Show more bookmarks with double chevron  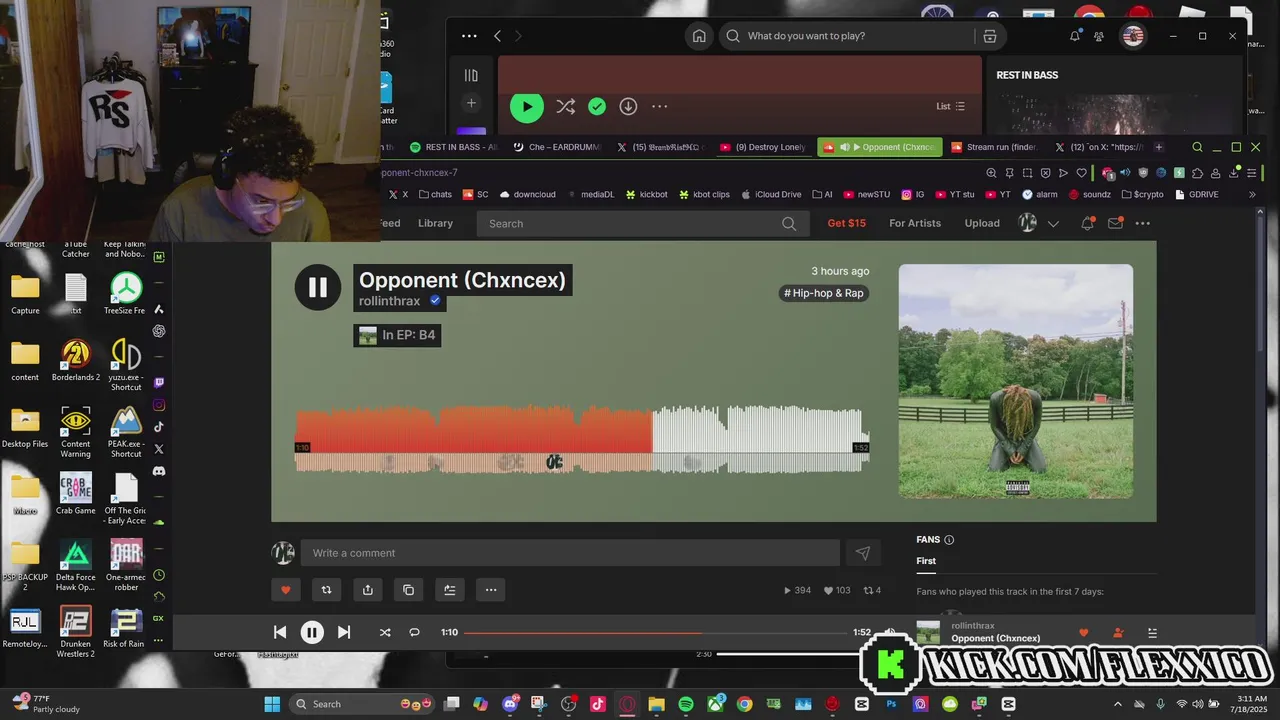click(1252, 195)
